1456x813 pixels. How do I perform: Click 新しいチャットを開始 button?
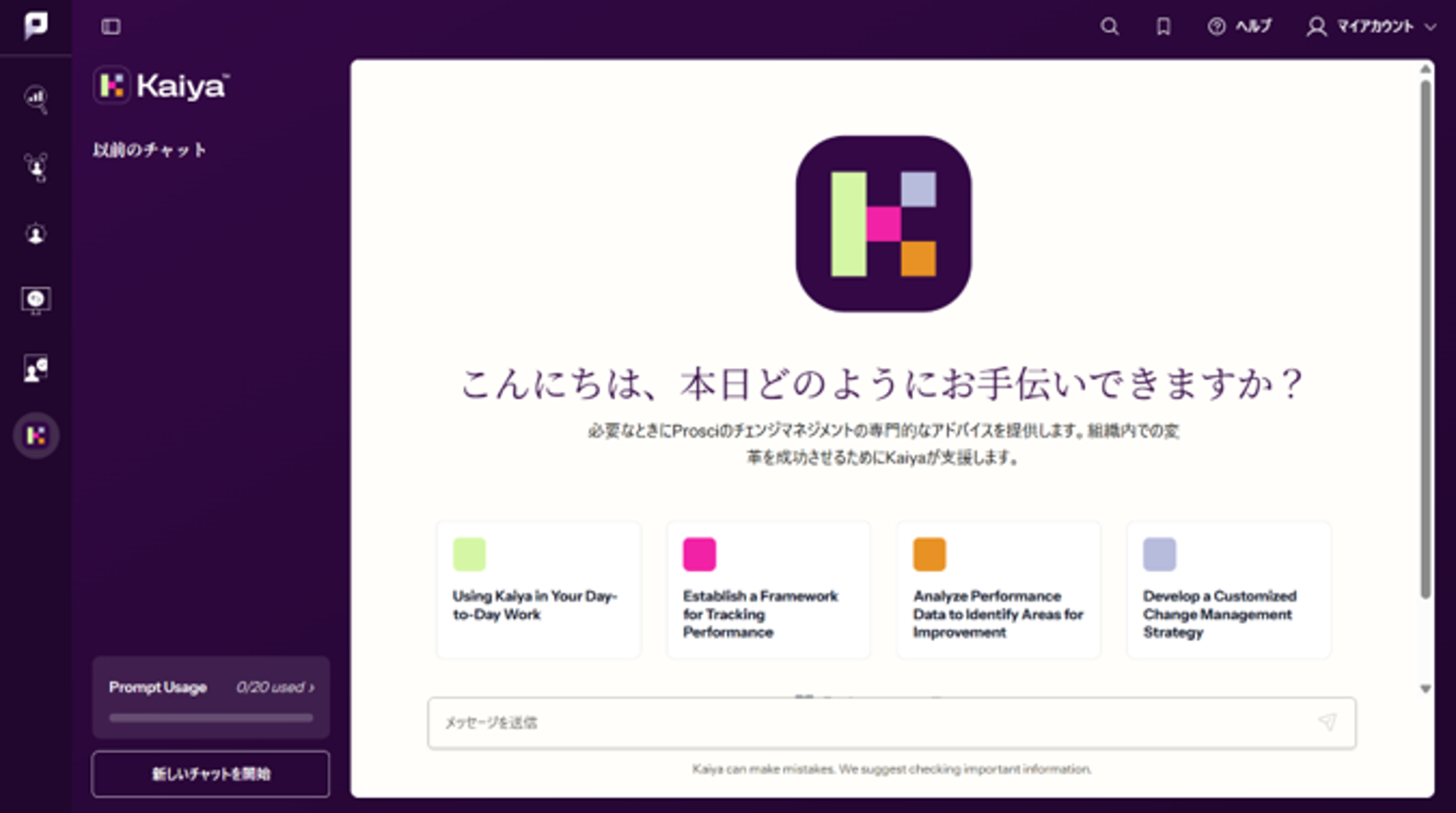pos(210,774)
